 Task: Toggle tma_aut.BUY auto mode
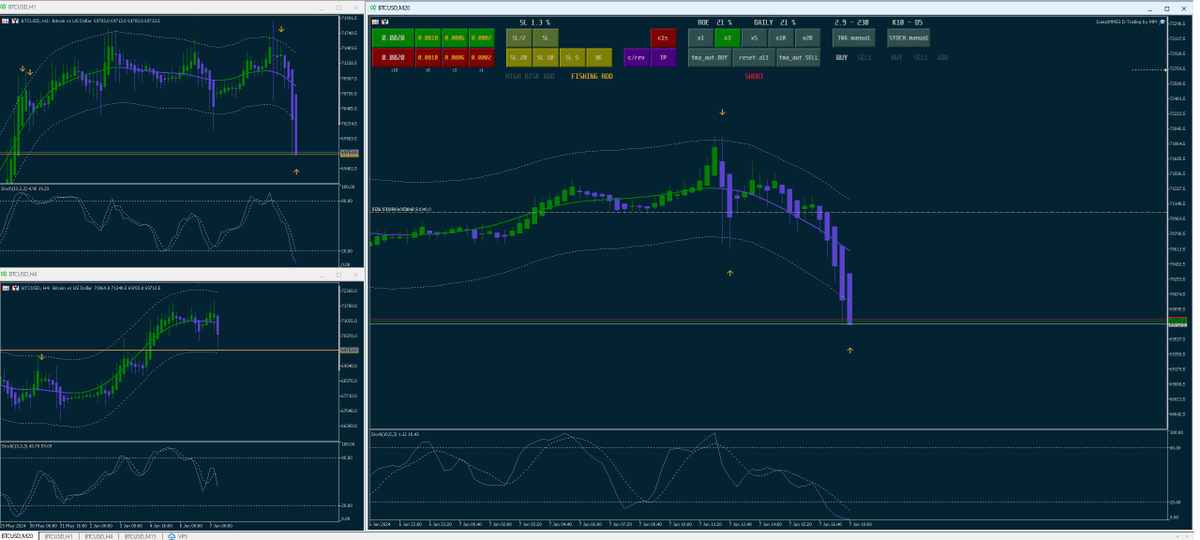709,58
